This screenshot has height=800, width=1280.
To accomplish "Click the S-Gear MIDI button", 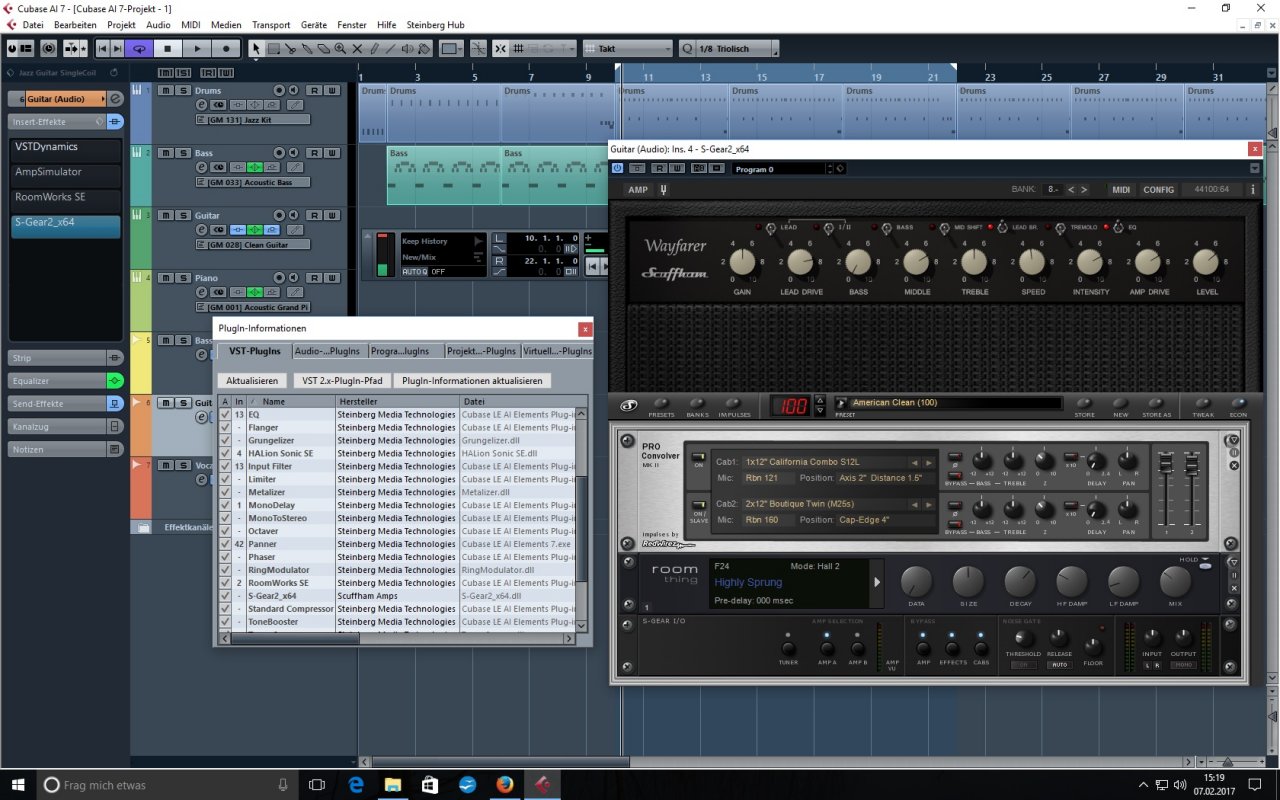I will coord(1122,190).
